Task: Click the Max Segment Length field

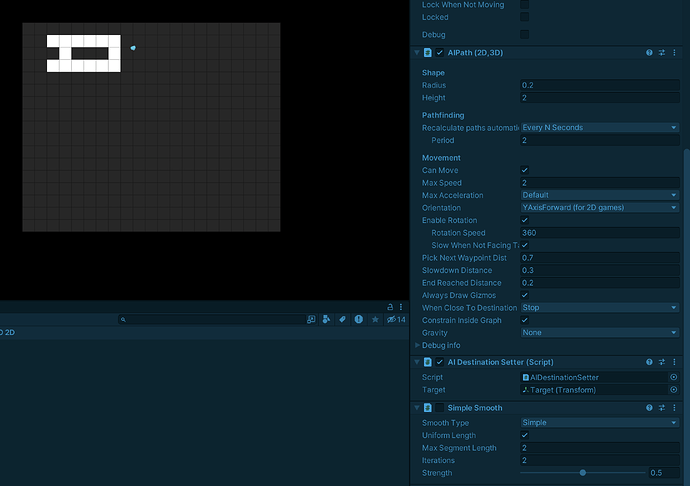Action: pos(599,448)
